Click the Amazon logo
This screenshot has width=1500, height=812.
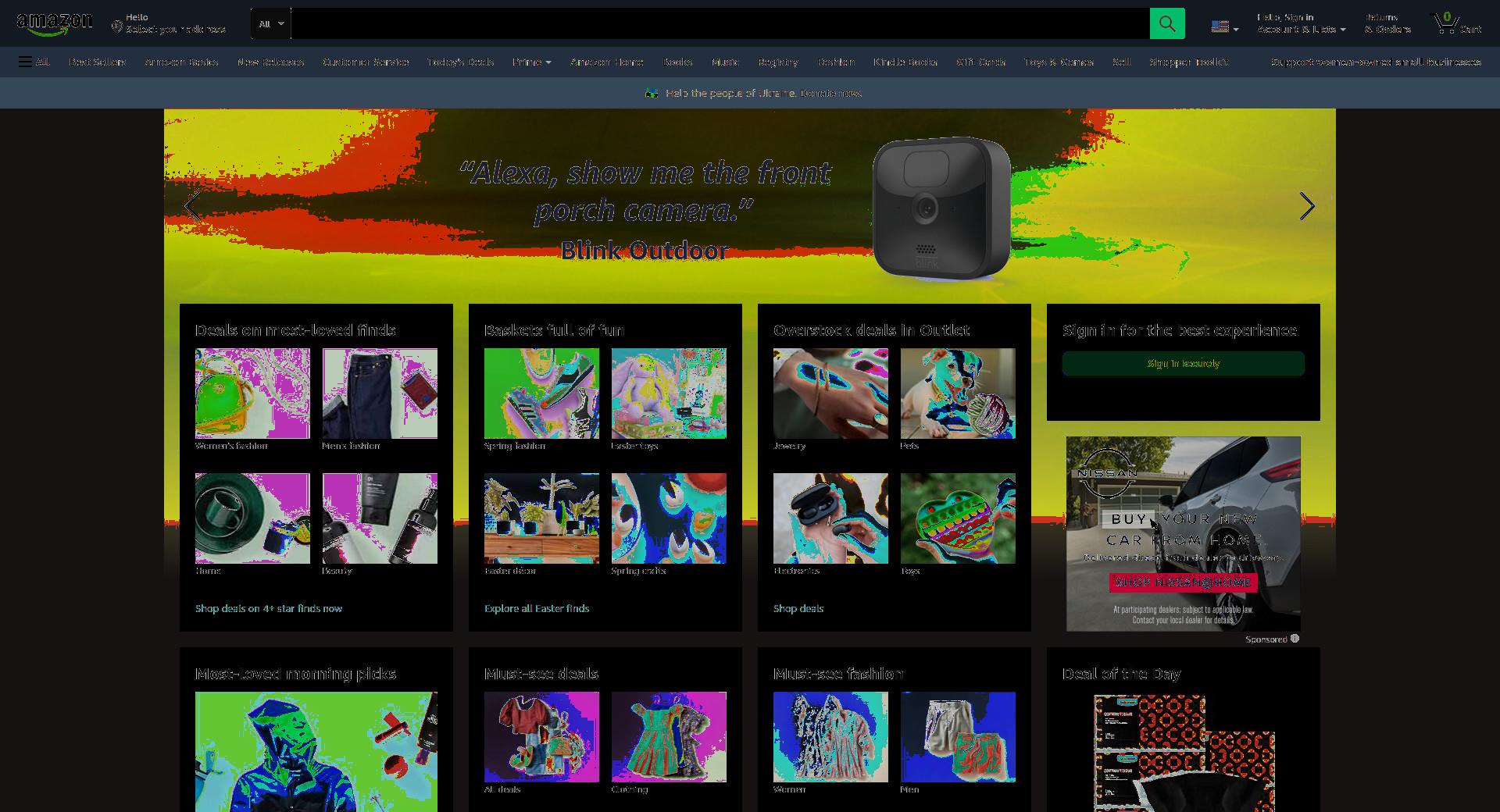point(54,24)
